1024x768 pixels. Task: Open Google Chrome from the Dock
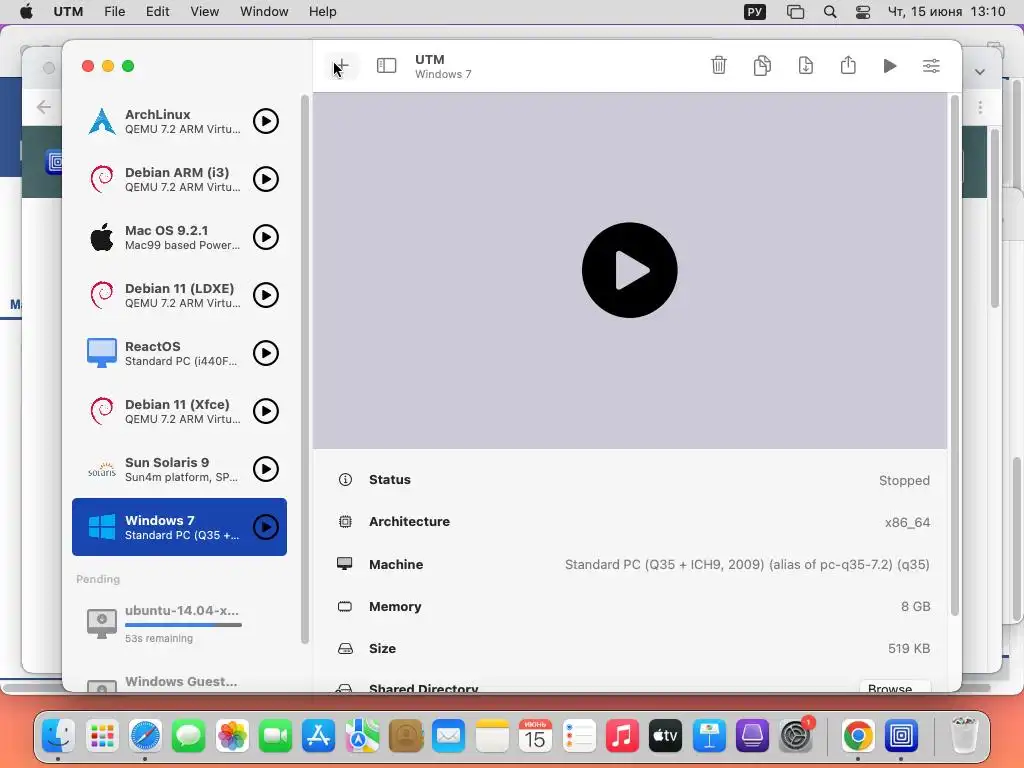pyautogui.click(x=858, y=735)
